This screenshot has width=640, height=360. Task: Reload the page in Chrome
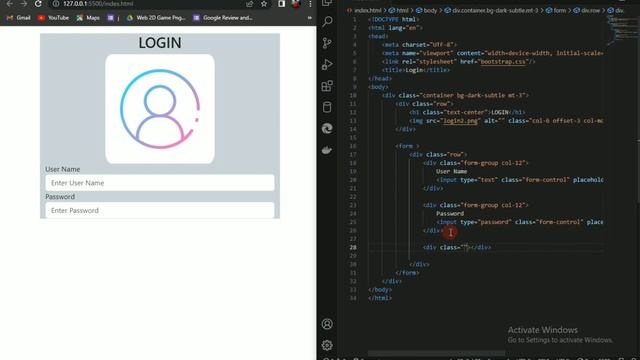38,4
